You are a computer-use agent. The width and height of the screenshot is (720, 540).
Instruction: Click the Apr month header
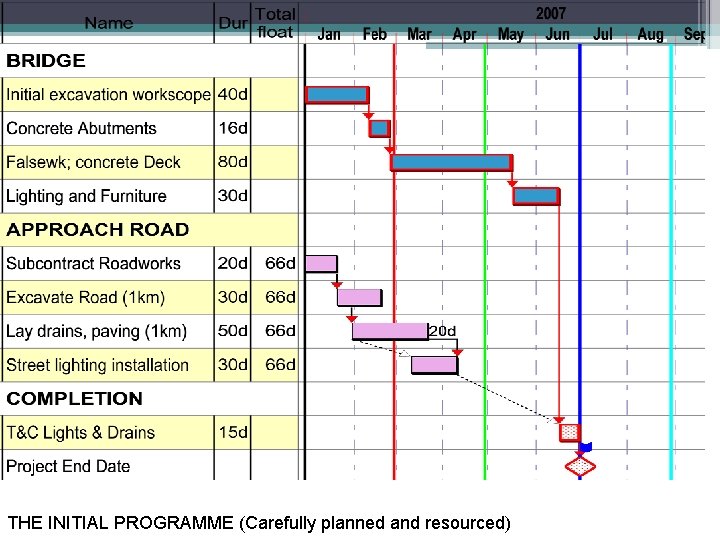pos(464,34)
